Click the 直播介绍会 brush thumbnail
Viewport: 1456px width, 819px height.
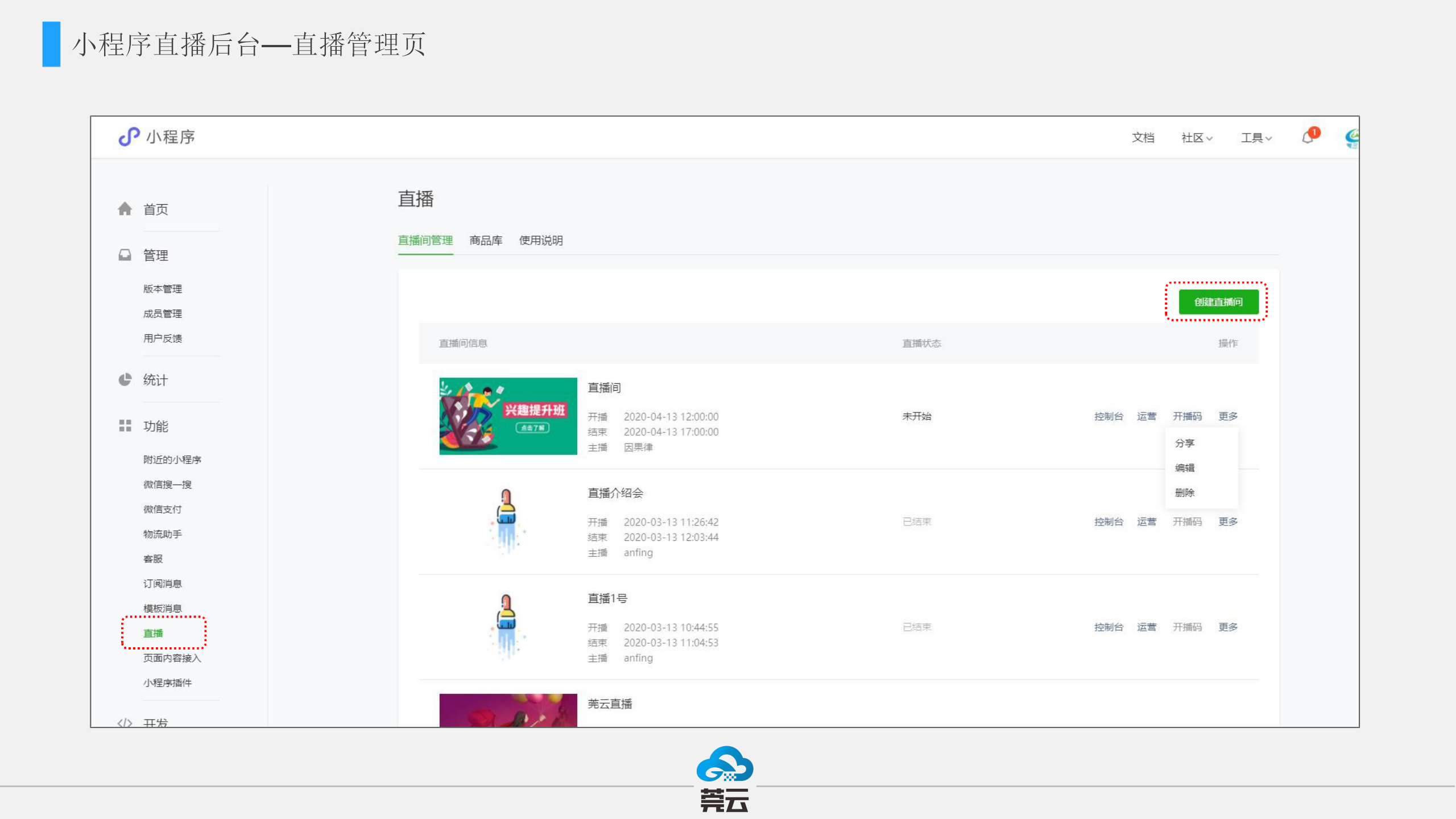click(507, 522)
